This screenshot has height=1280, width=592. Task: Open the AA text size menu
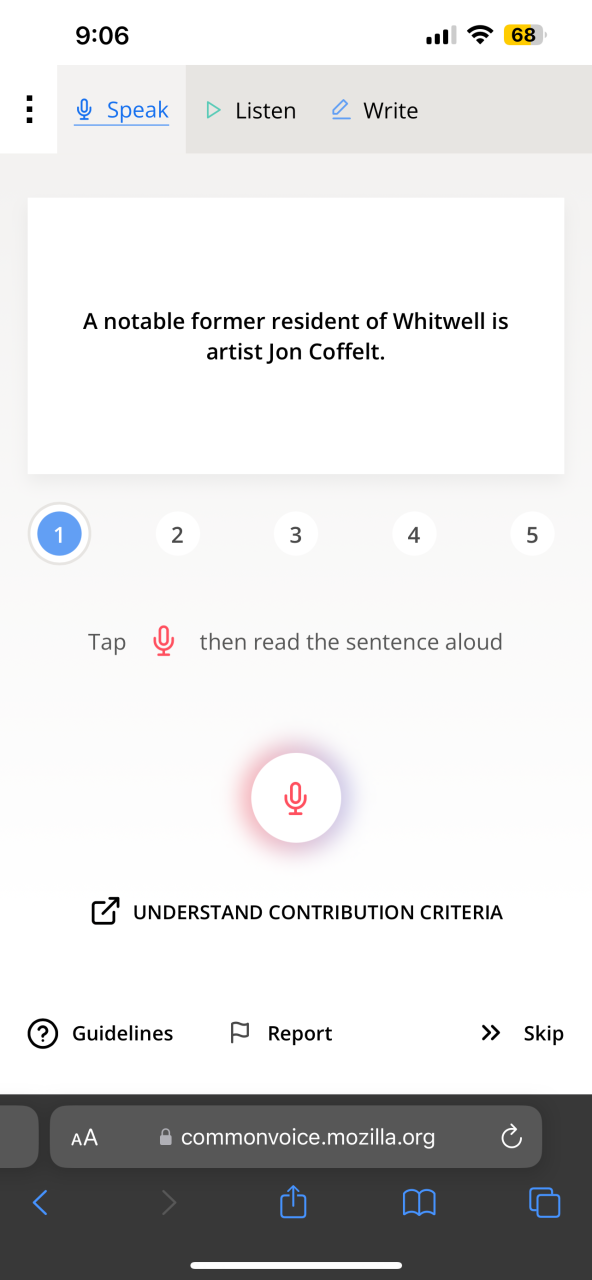(85, 1137)
